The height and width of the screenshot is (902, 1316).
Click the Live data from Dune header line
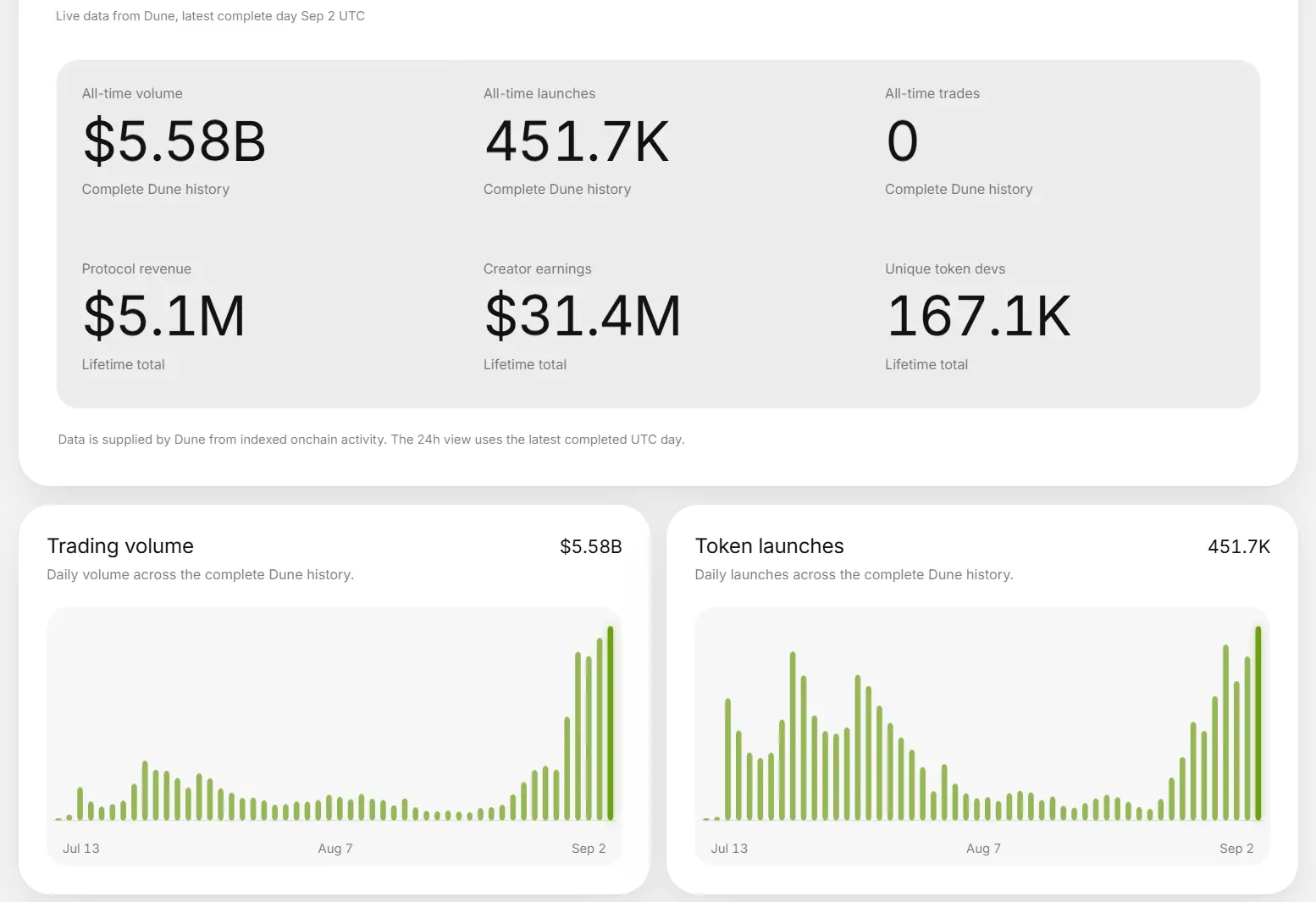[211, 16]
